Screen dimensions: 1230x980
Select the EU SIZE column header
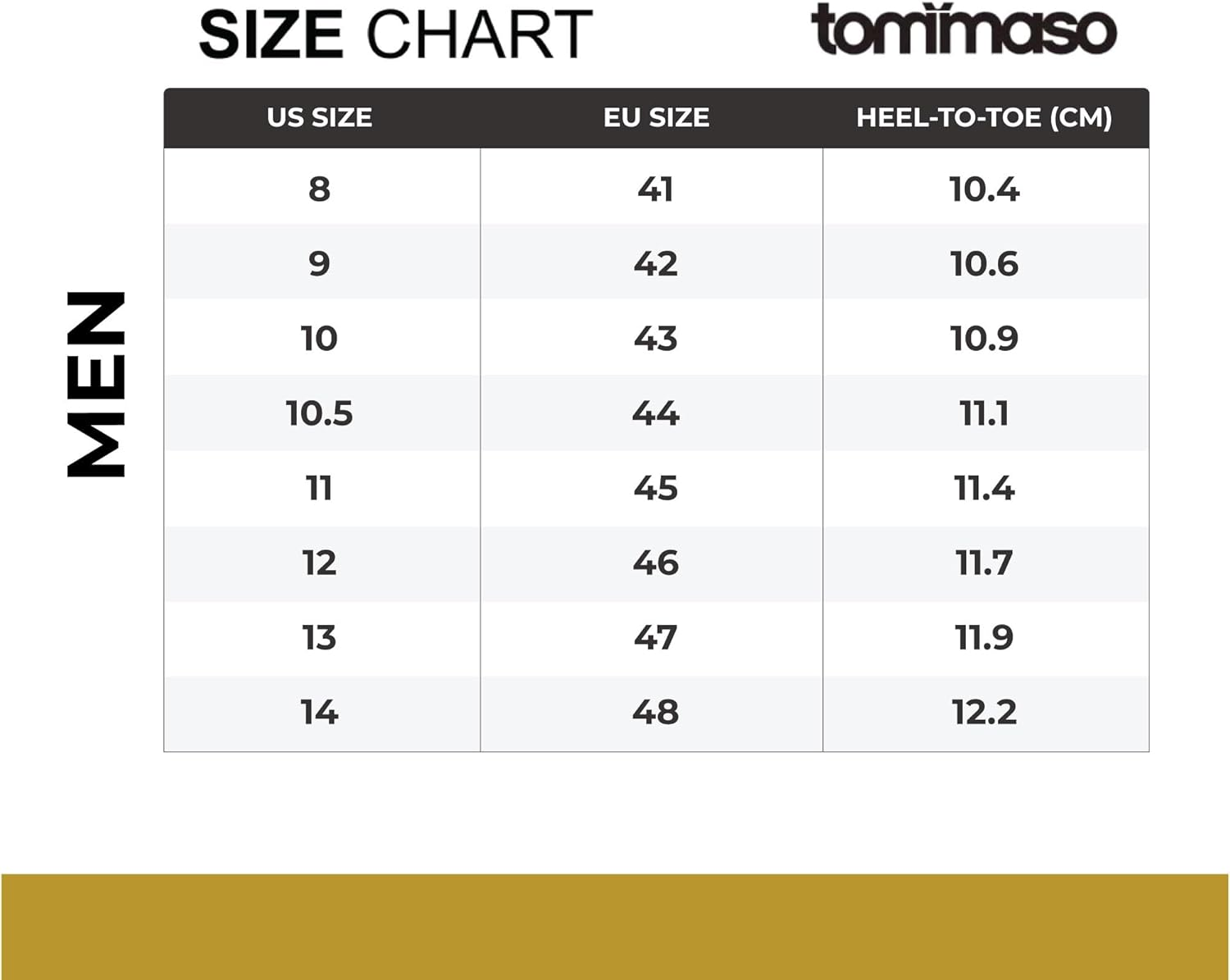tap(656, 118)
